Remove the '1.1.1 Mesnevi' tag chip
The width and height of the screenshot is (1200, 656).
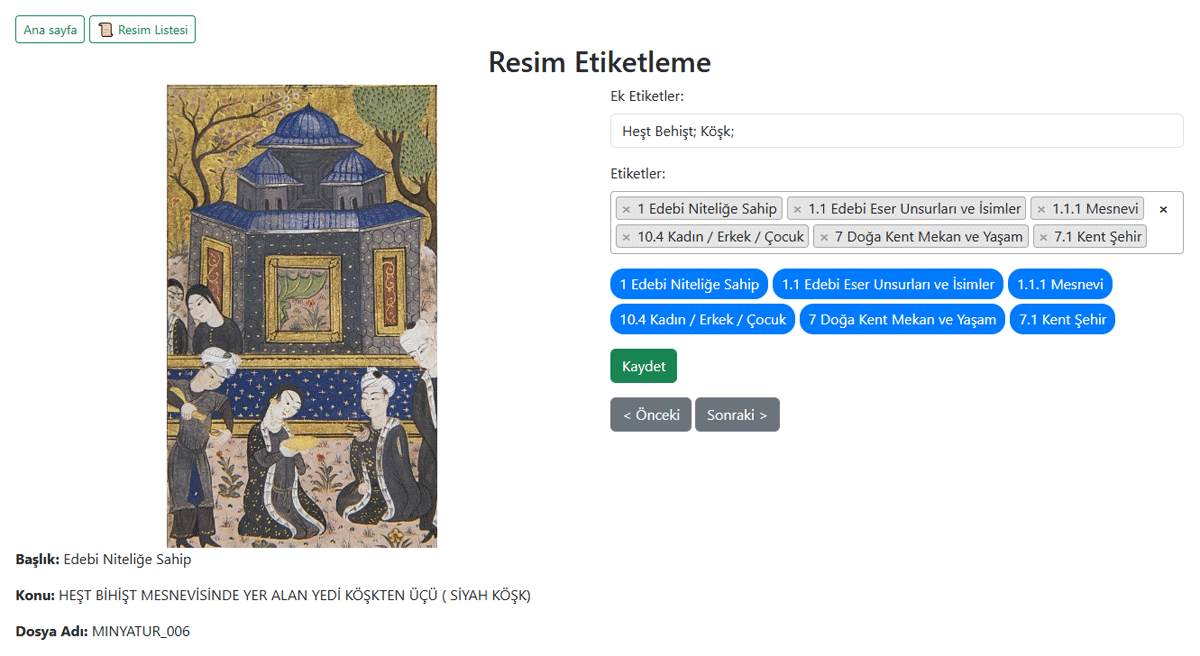[1041, 209]
